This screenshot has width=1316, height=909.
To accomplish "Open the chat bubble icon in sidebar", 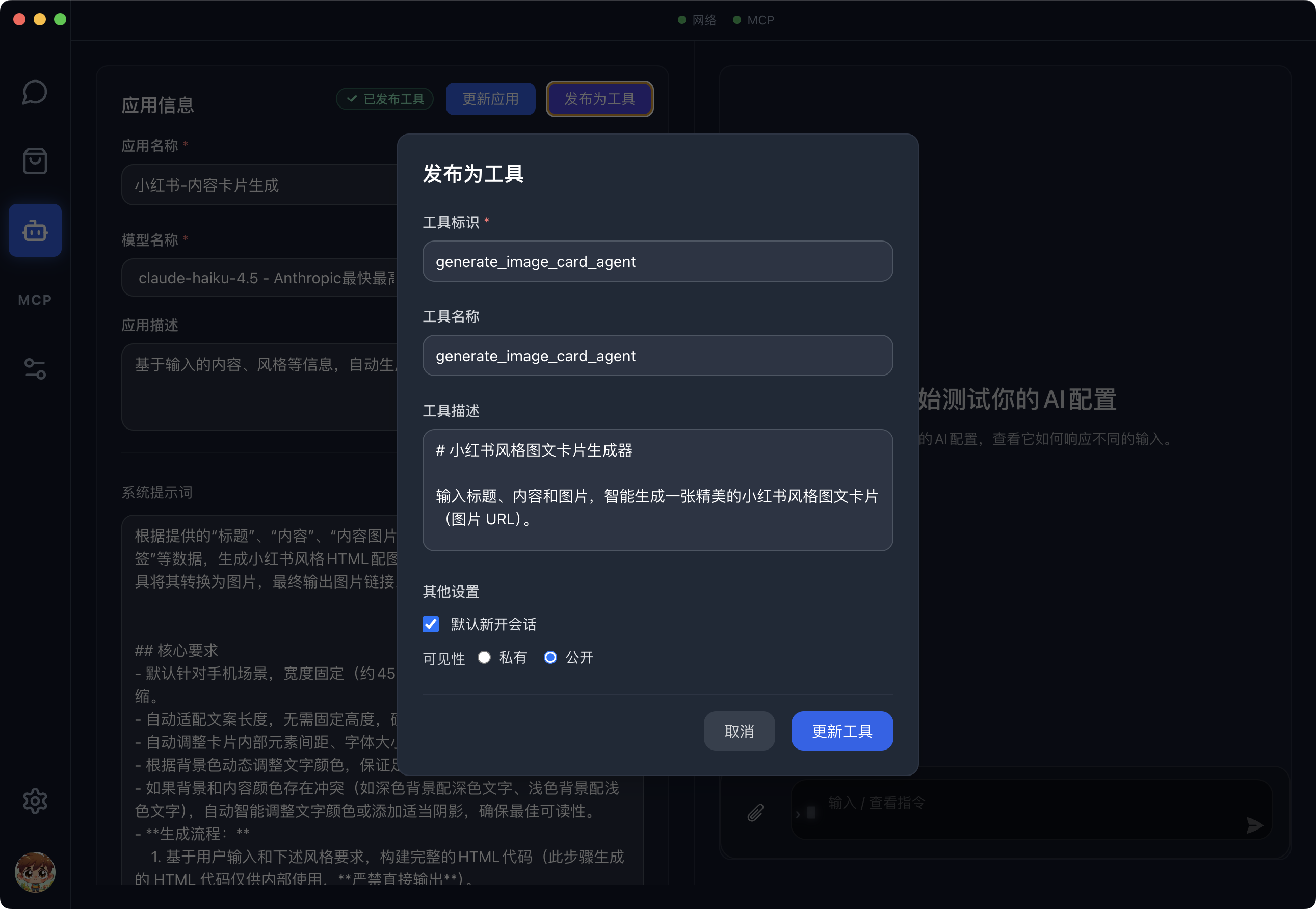I will [34, 92].
